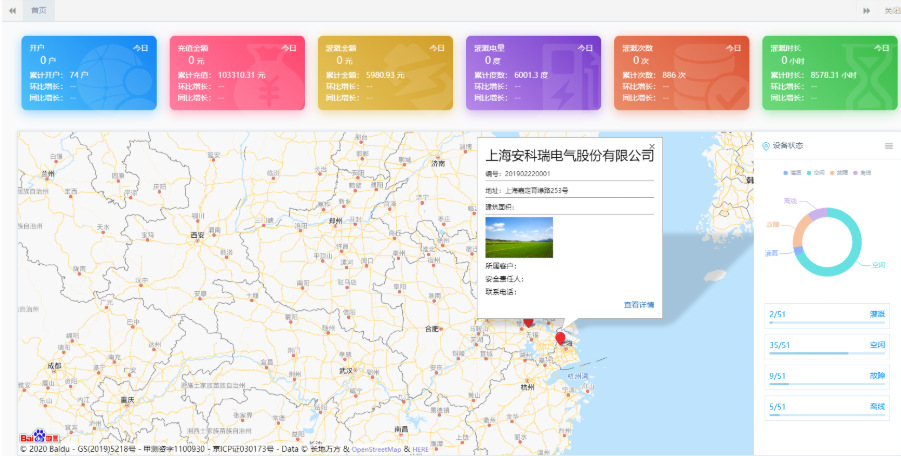This screenshot has height=456, width=901.
Task: Open the OpenStreetMap link in map footer
Action: pos(376,449)
